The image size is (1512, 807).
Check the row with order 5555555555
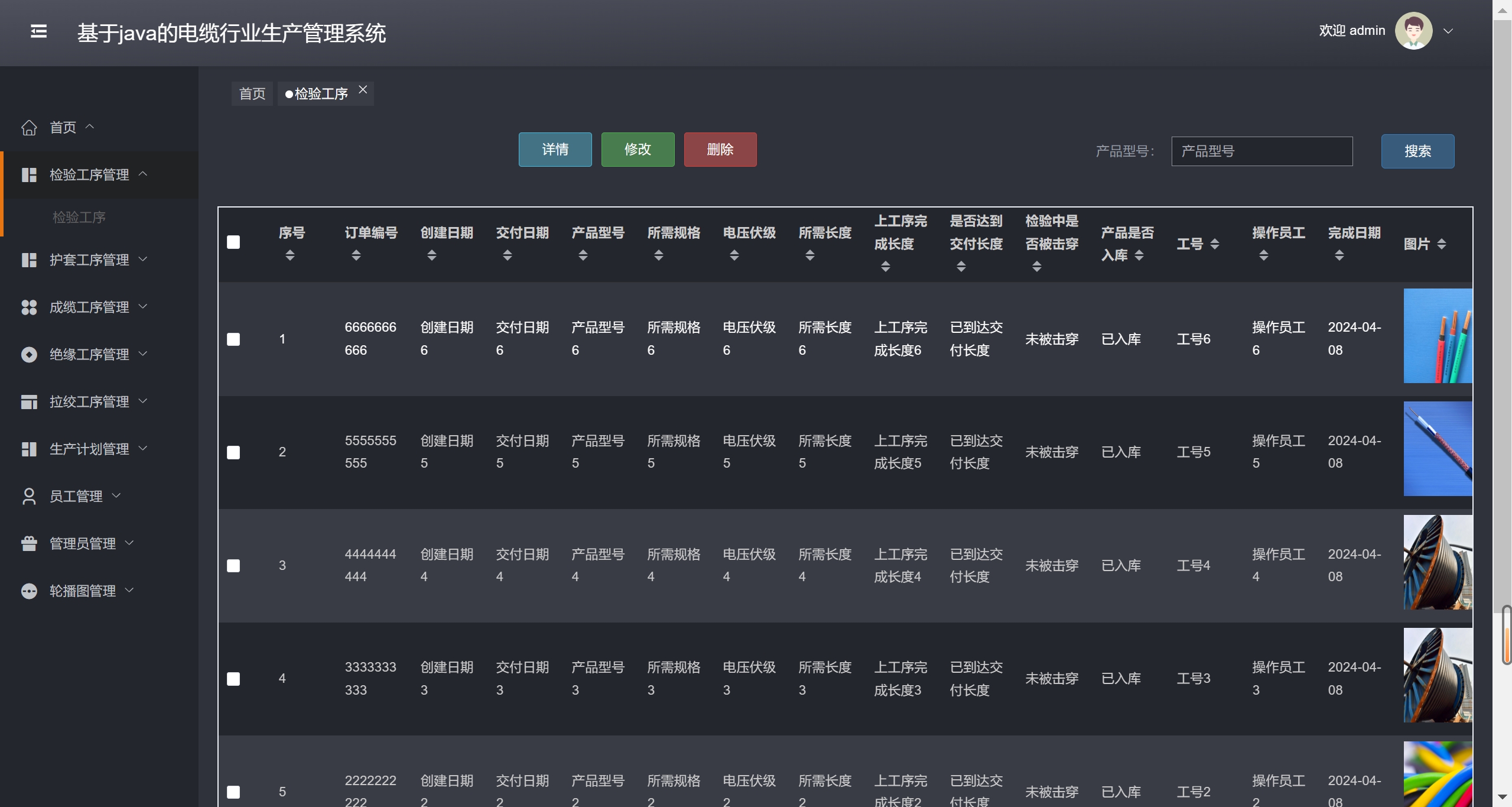click(233, 453)
